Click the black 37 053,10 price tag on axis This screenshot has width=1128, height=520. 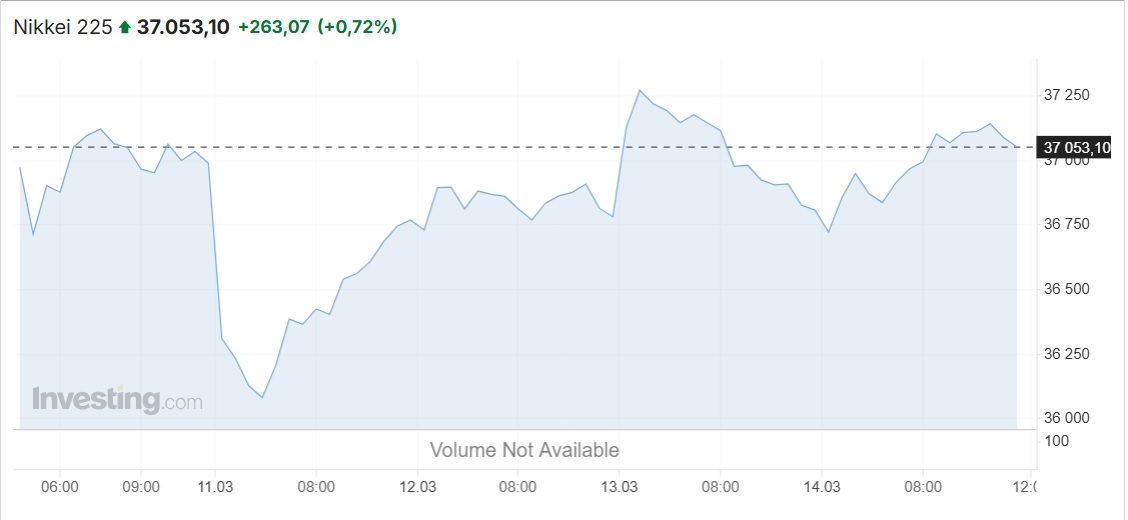coord(1073,147)
